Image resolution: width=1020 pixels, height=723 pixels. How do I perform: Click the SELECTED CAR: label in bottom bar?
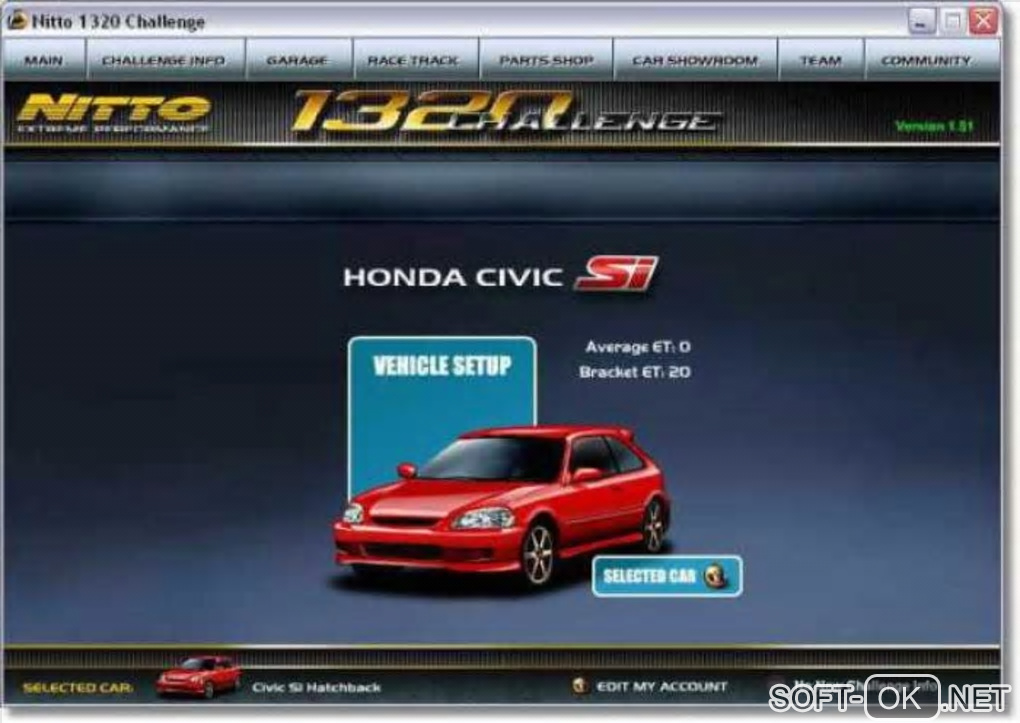click(x=78, y=688)
